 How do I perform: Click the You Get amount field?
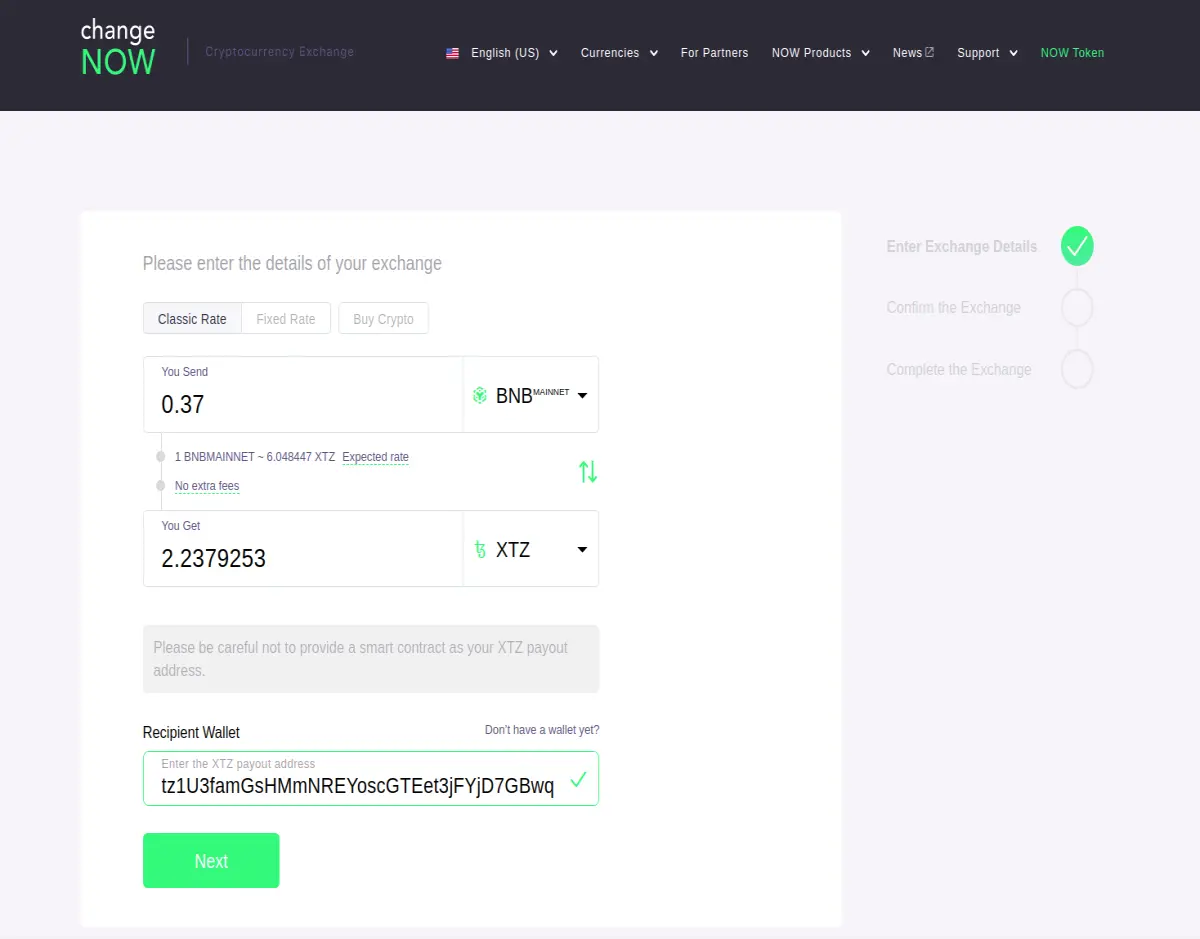(303, 549)
